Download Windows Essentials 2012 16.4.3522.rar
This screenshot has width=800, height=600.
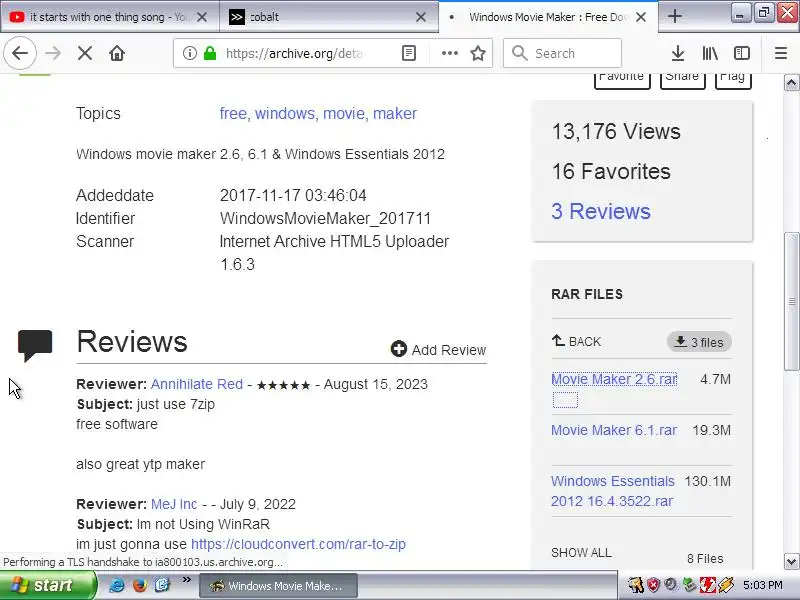613,491
